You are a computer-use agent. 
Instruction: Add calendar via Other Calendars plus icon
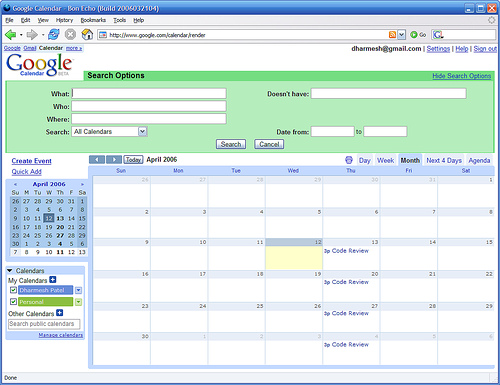pyautogui.click(x=59, y=313)
